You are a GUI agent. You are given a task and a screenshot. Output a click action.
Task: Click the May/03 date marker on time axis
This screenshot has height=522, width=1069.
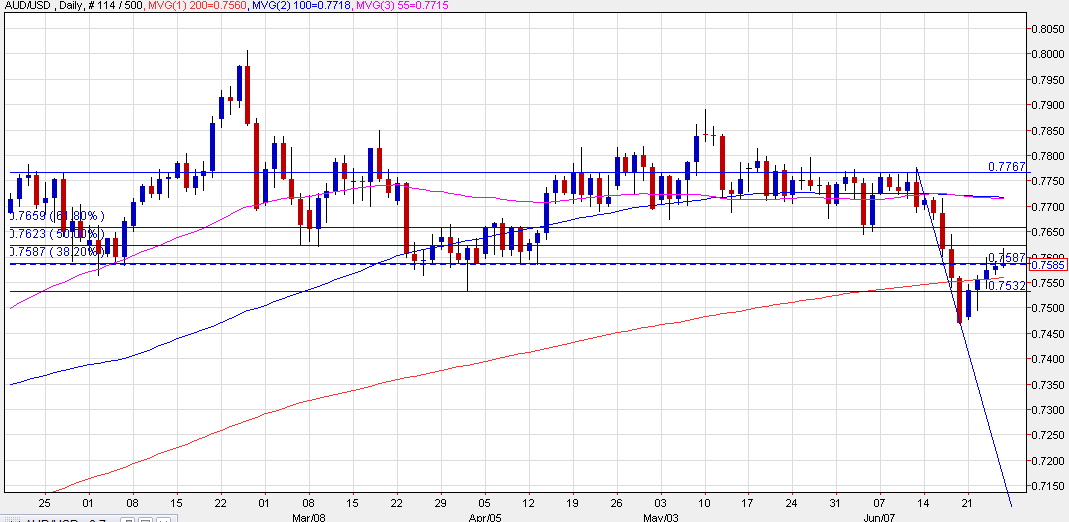point(658,517)
